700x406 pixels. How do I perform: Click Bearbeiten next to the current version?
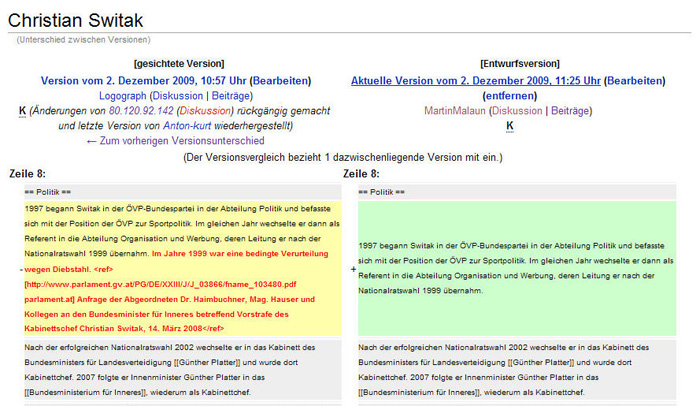pos(635,80)
